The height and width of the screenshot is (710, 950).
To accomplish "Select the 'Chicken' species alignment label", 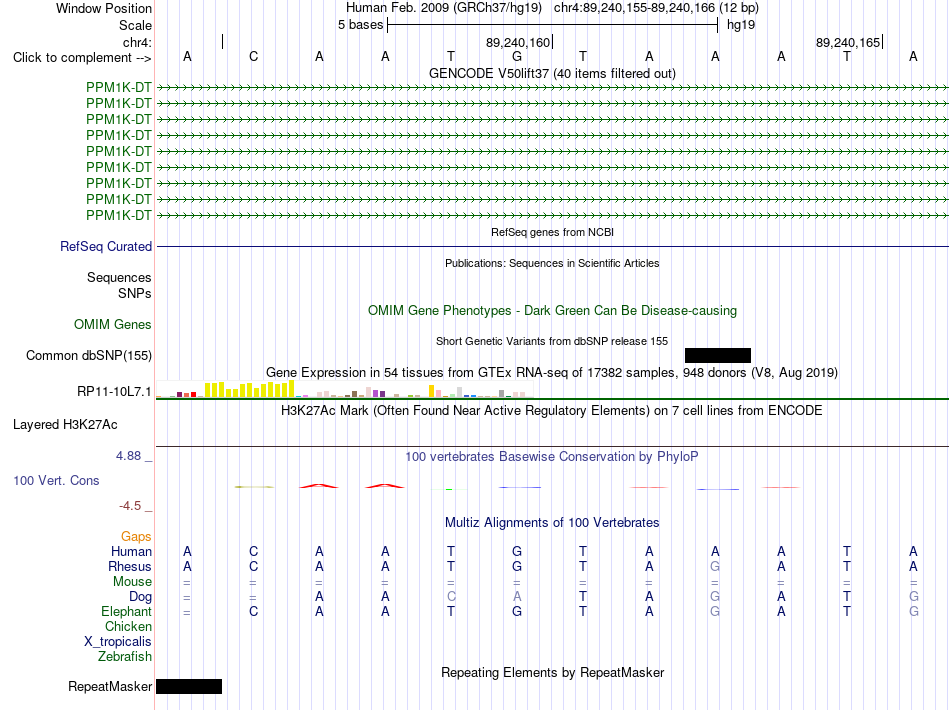I will (x=128, y=626).
